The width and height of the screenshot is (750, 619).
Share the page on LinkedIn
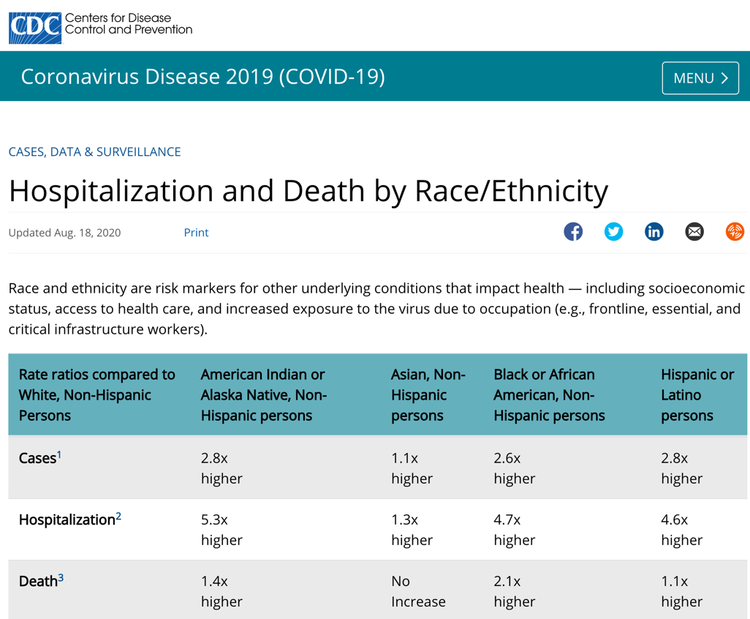pyautogui.click(x=654, y=232)
